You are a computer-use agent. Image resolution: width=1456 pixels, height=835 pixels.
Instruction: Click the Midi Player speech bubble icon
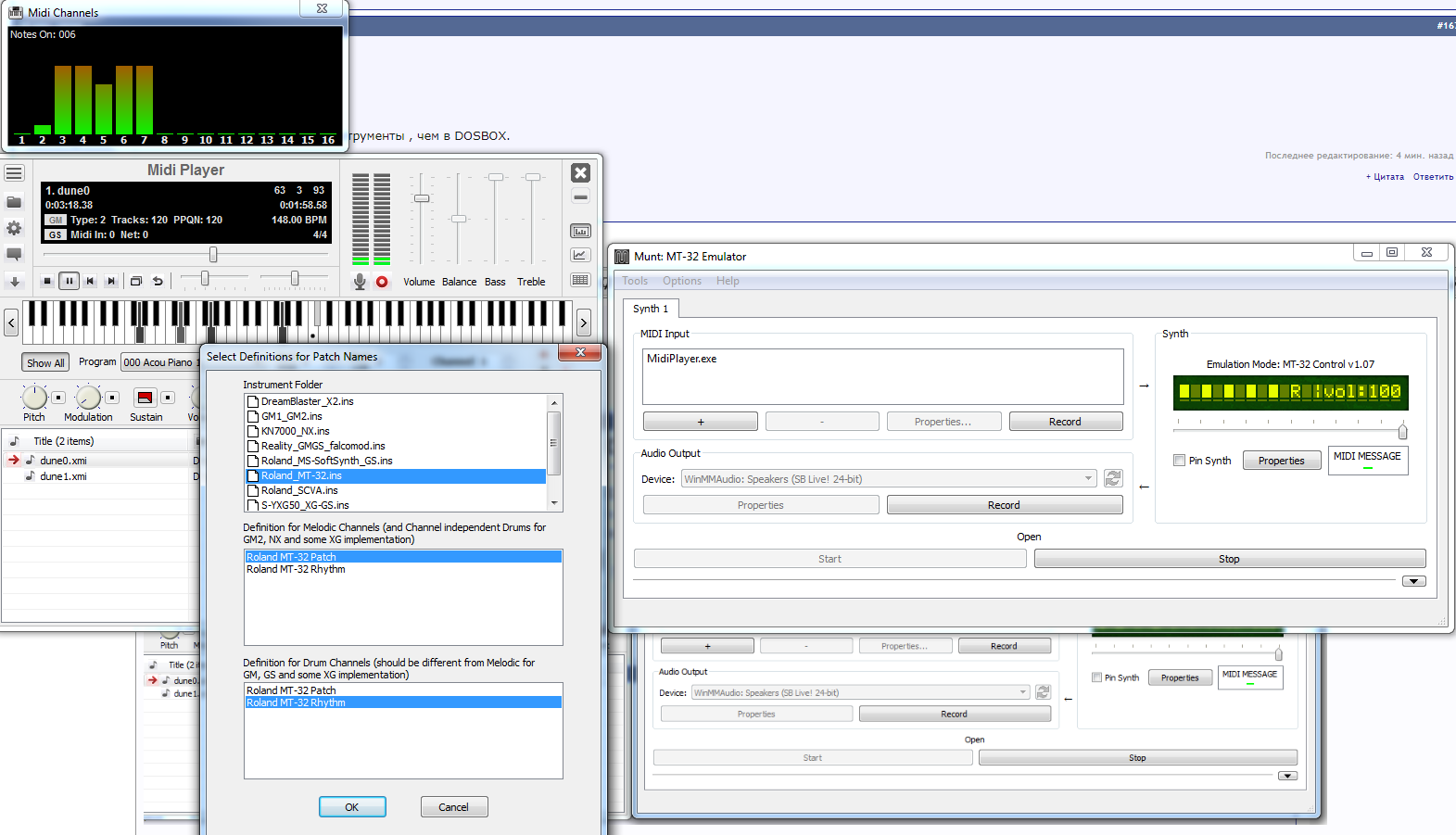click(x=14, y=254)
